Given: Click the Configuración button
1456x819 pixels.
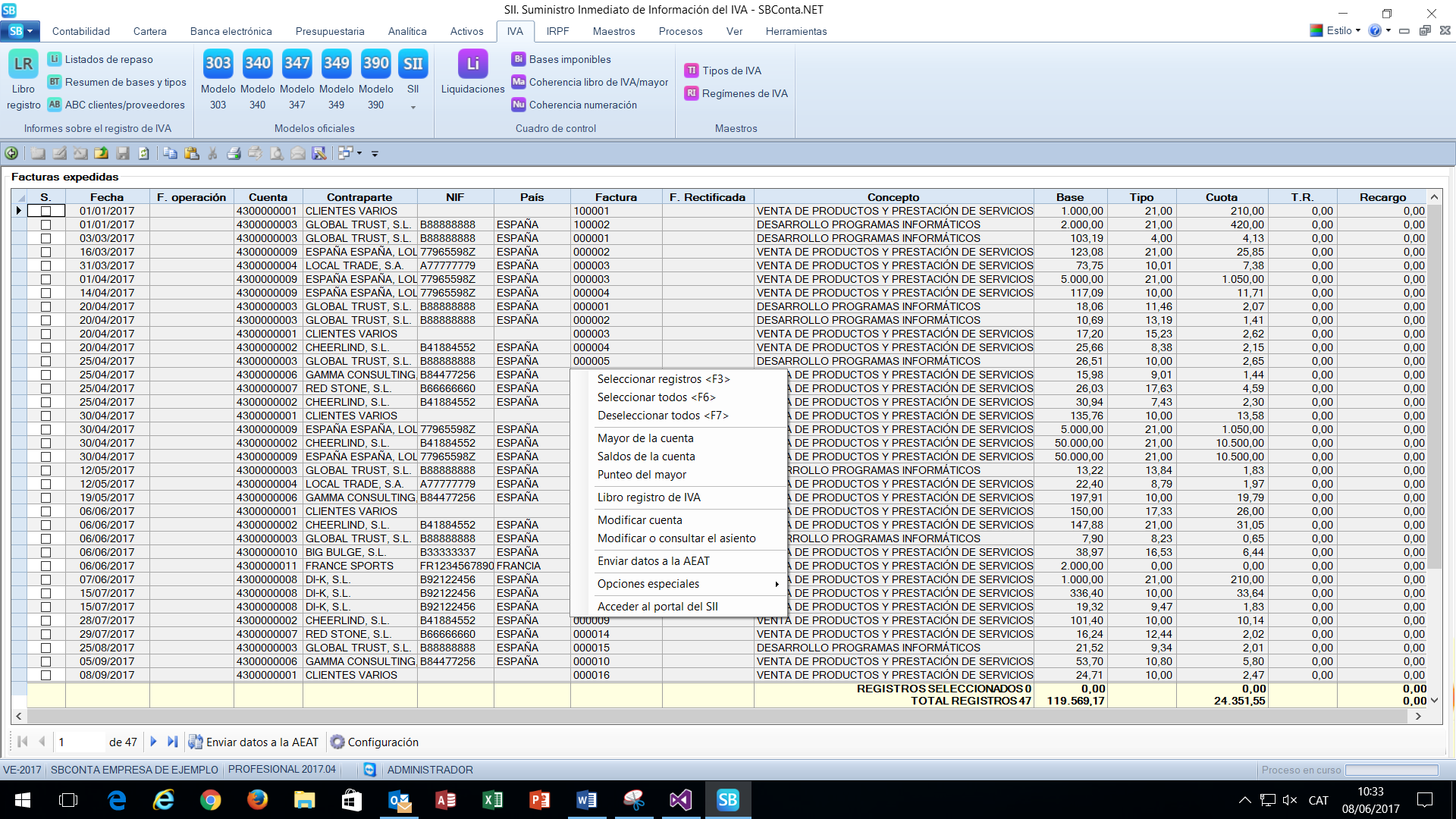Looking at the screenshot, I should (x=375, y=742).
